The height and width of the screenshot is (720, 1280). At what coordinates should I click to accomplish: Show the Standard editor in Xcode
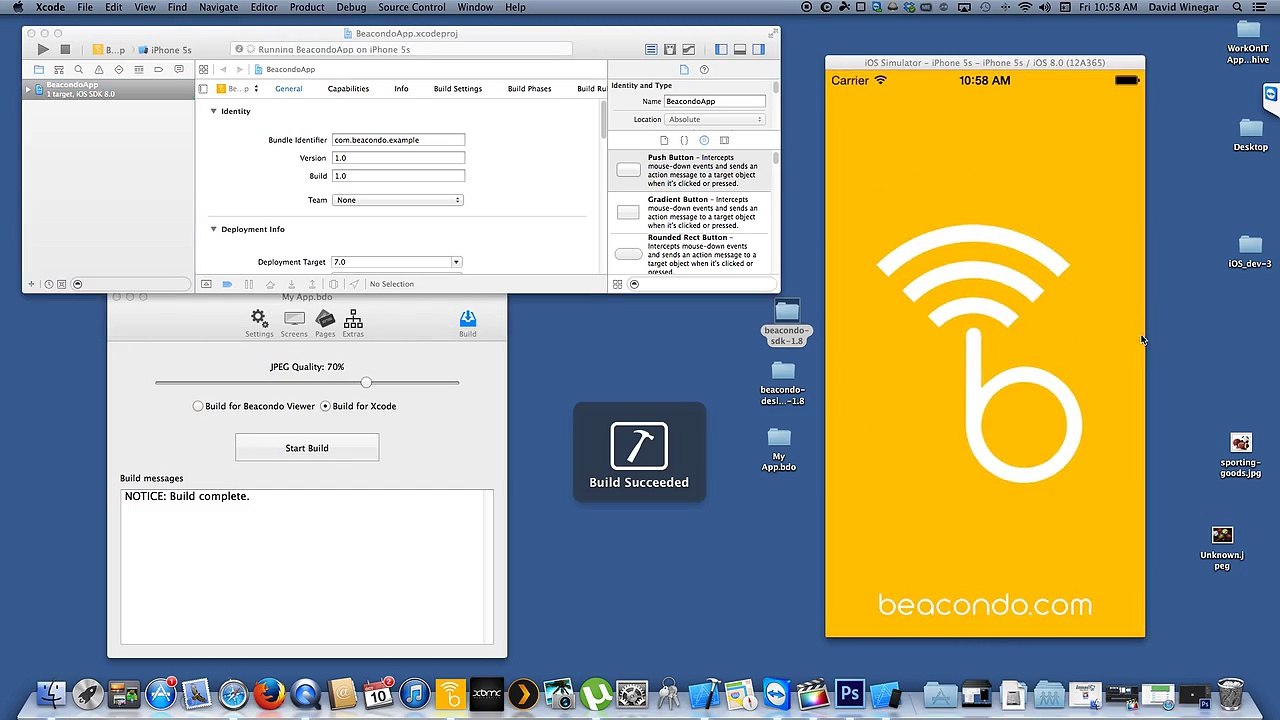pyautogui.click(x=651, y=49)
